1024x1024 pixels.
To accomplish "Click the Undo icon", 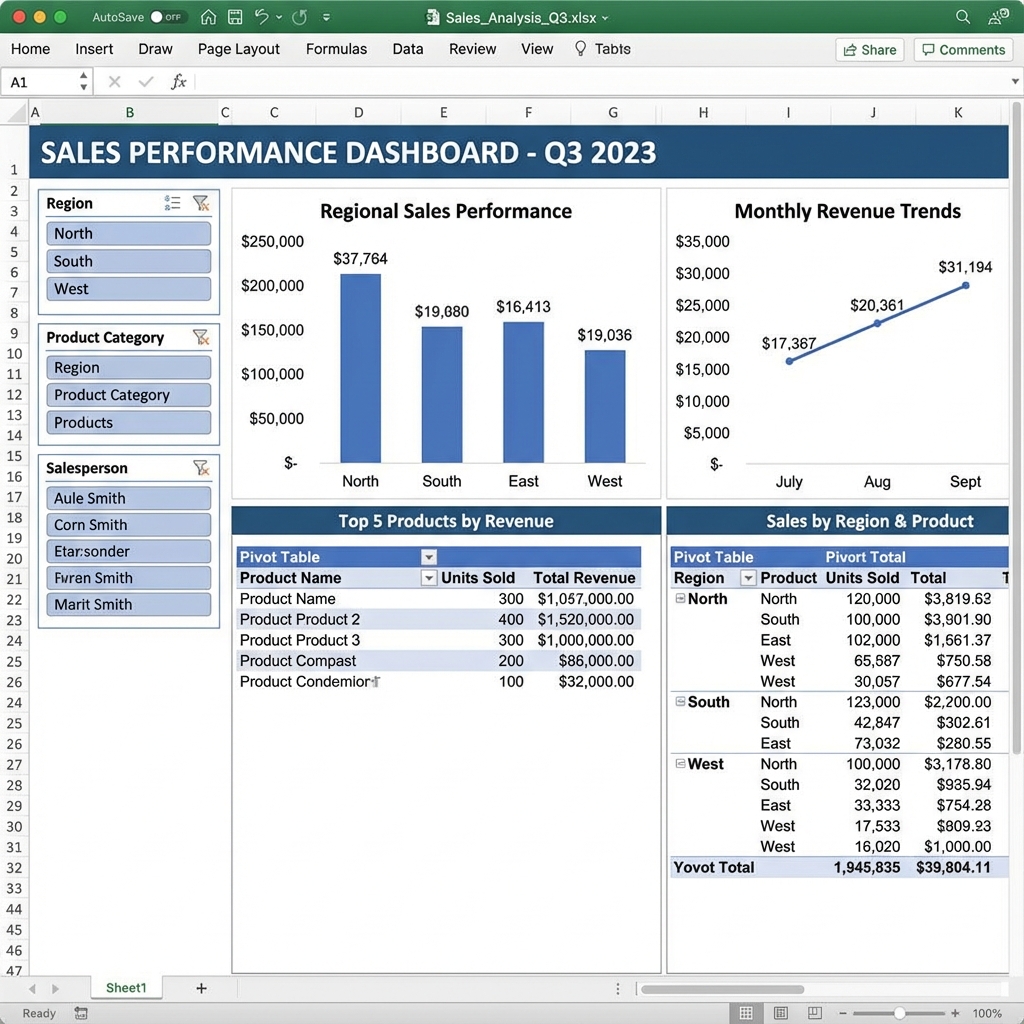I will (x=263, y=17).
